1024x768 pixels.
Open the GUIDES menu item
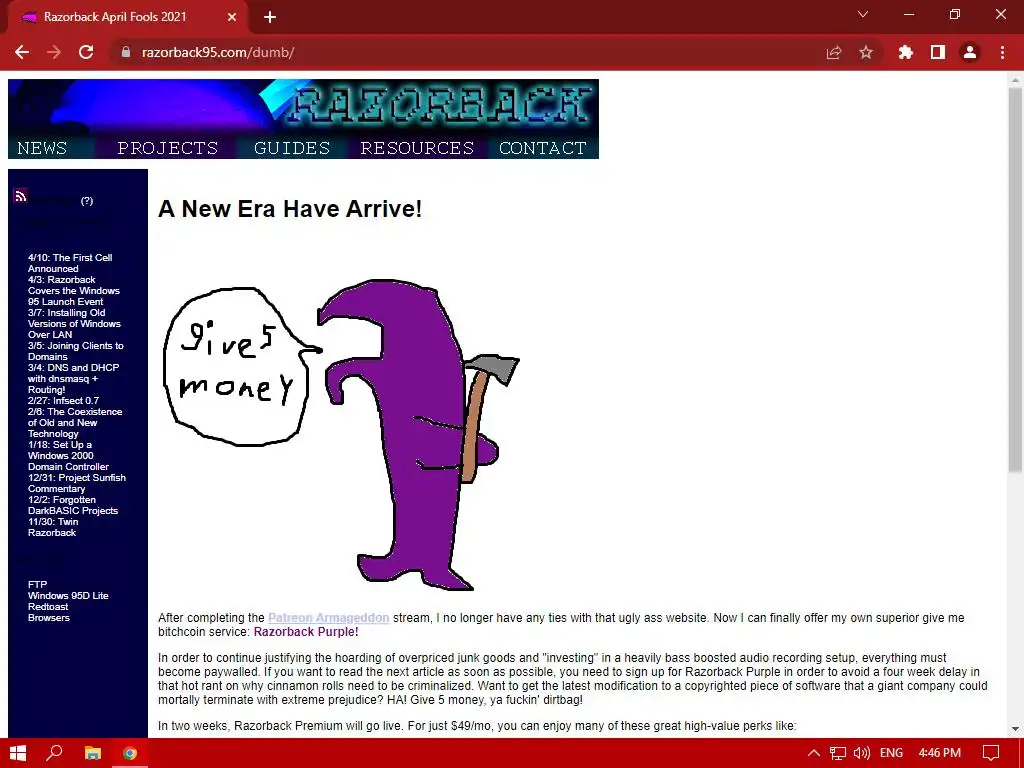[292, 148]
